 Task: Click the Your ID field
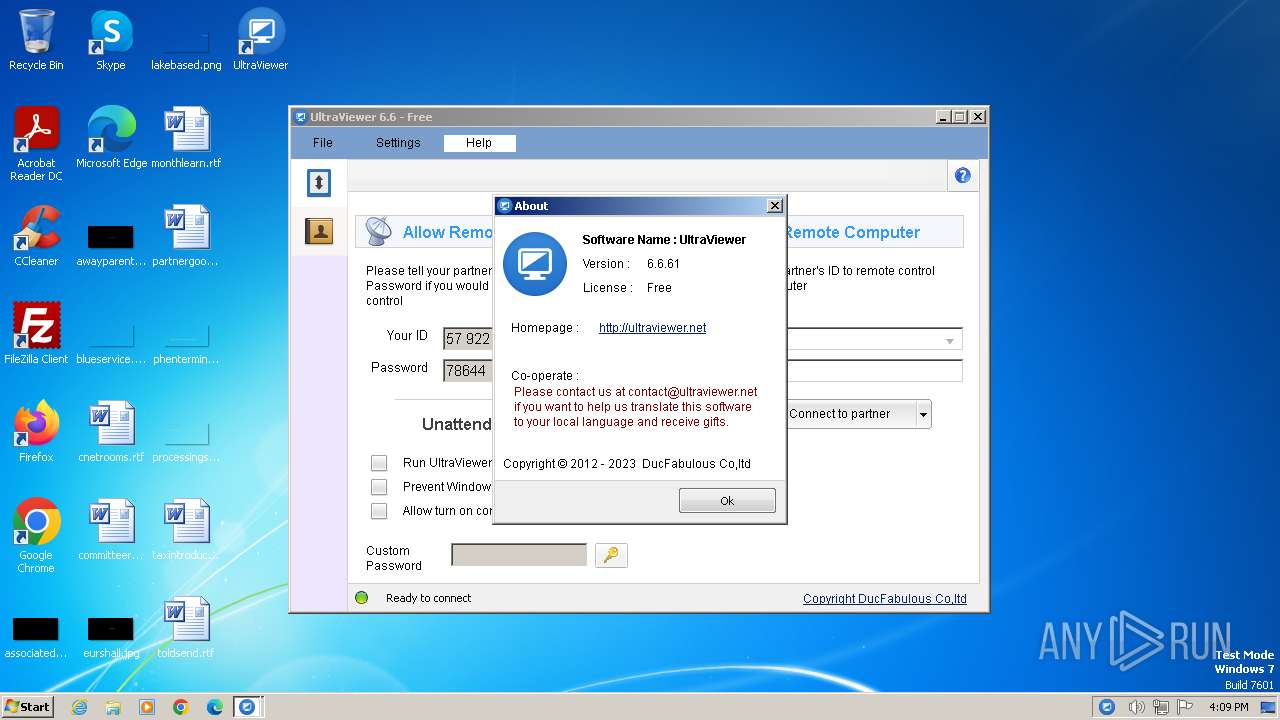click(468, 339)
